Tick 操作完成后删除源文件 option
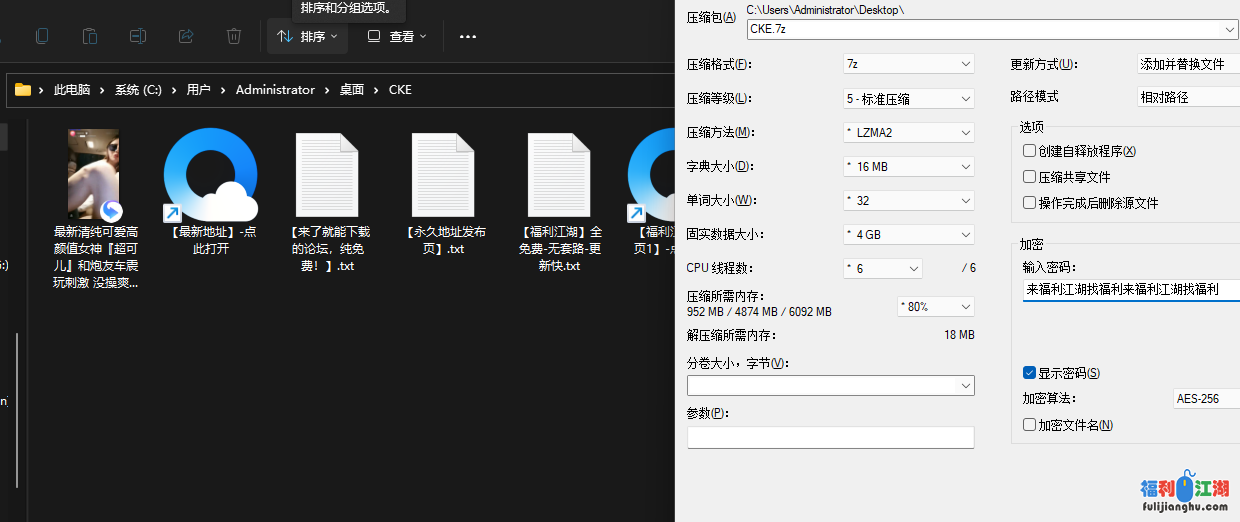 1029,203
